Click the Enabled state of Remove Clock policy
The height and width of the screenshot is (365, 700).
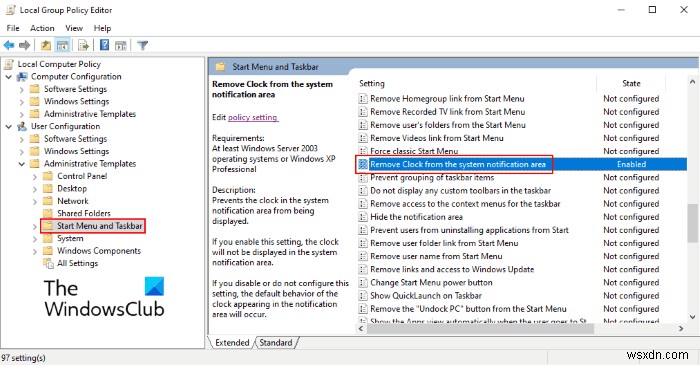pyautogui.click(x=631, y=164)
